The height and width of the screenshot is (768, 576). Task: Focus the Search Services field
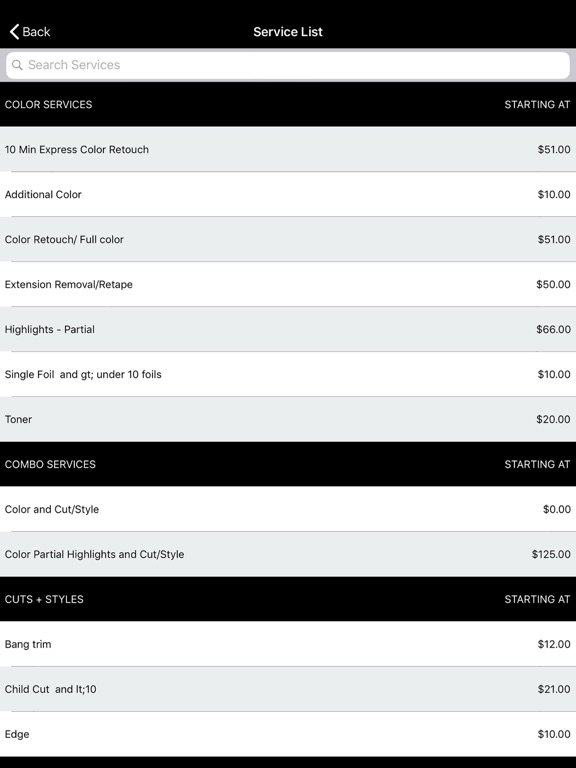click(x=288, y=65)
